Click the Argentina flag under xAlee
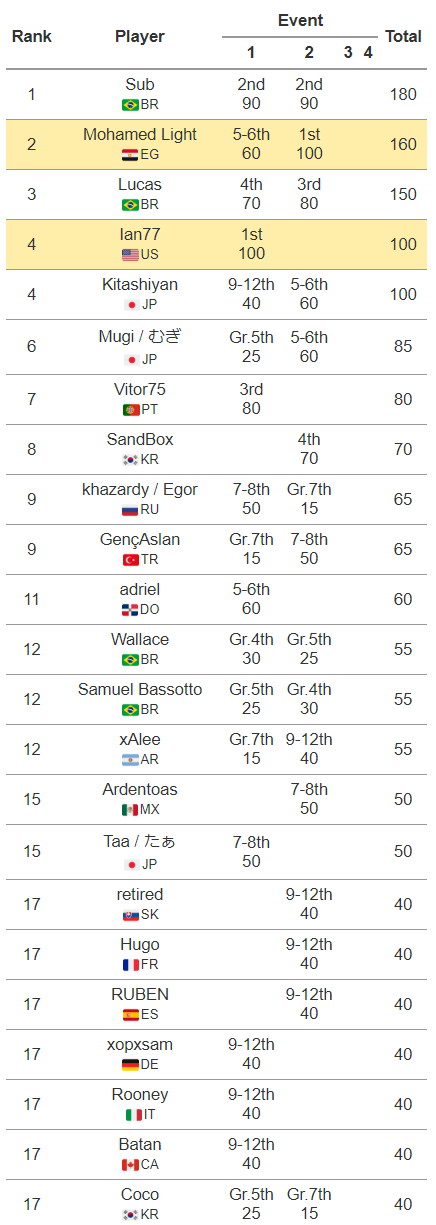 pyautogui.click(x=131, y=760)
